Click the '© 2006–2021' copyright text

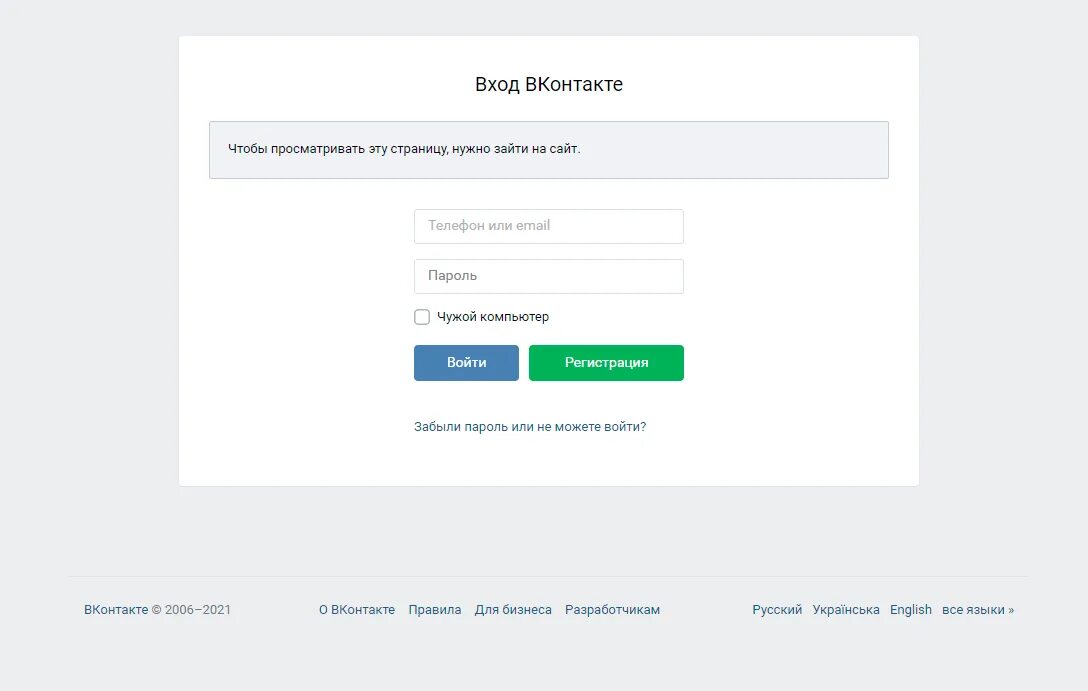[x=192, y=610]
